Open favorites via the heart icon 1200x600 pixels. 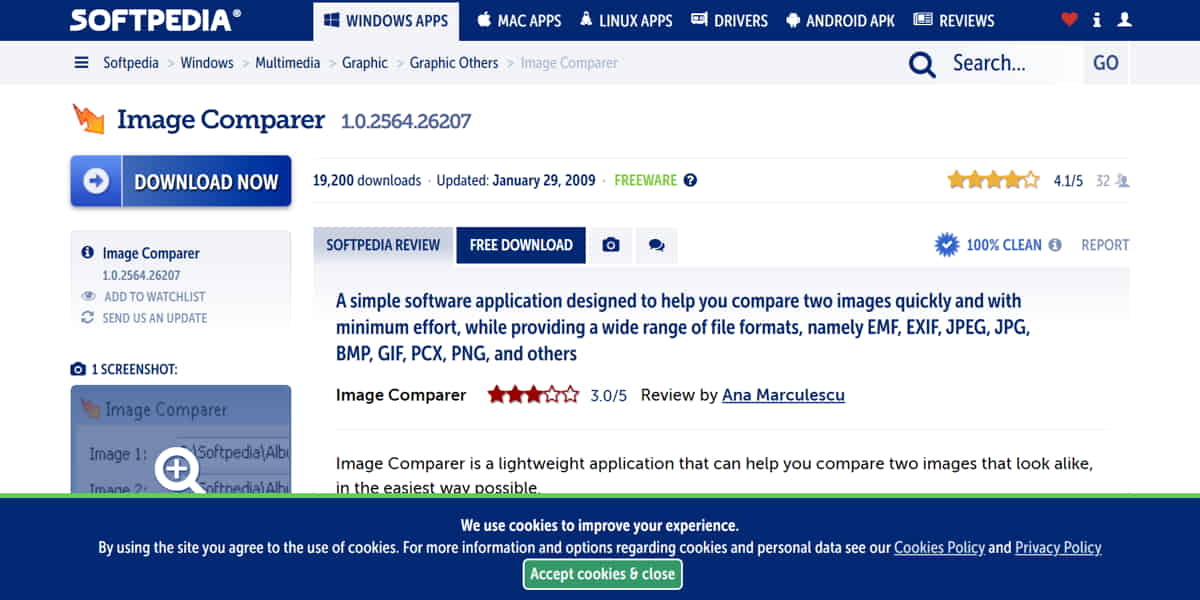pyautogui.click(x=1069, y=19)
